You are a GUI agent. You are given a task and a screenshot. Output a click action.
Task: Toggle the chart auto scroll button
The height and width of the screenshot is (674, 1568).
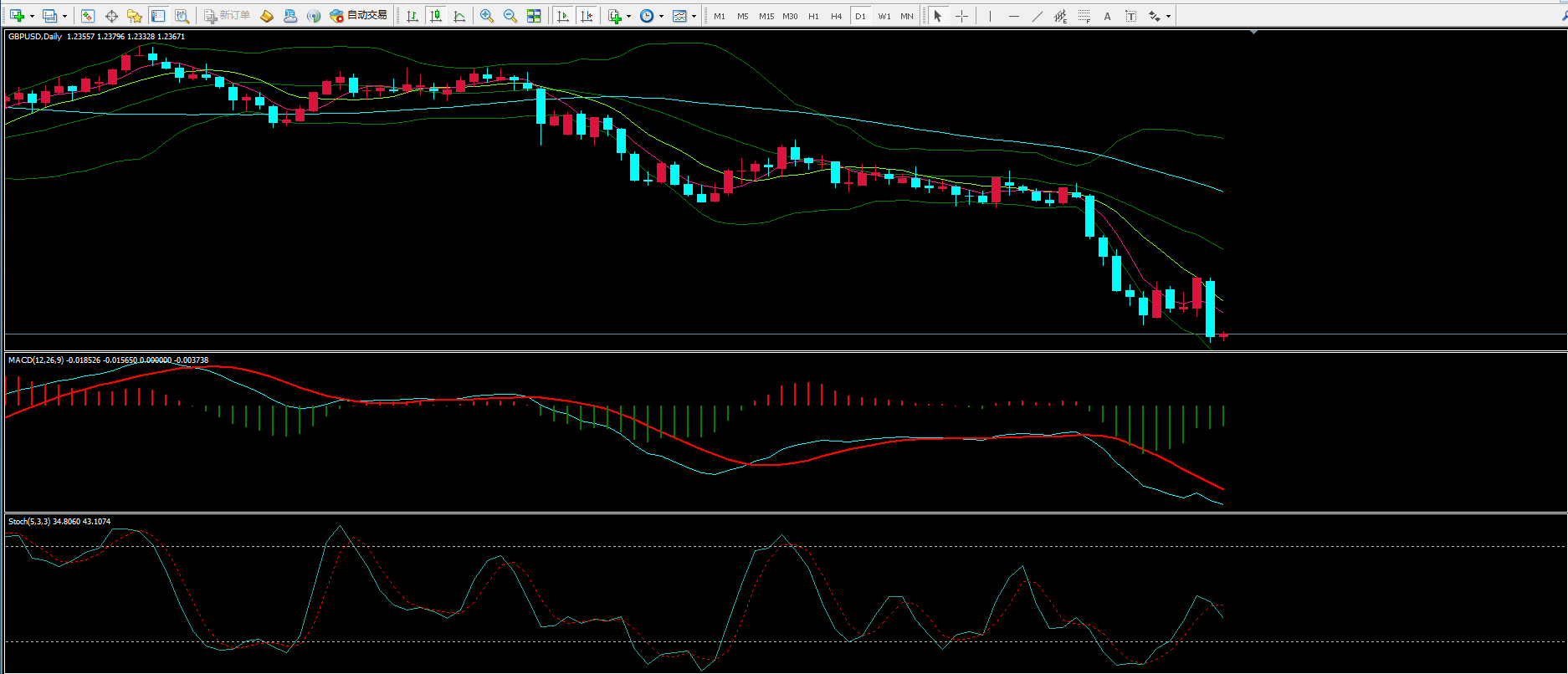[x=563, y=16]
